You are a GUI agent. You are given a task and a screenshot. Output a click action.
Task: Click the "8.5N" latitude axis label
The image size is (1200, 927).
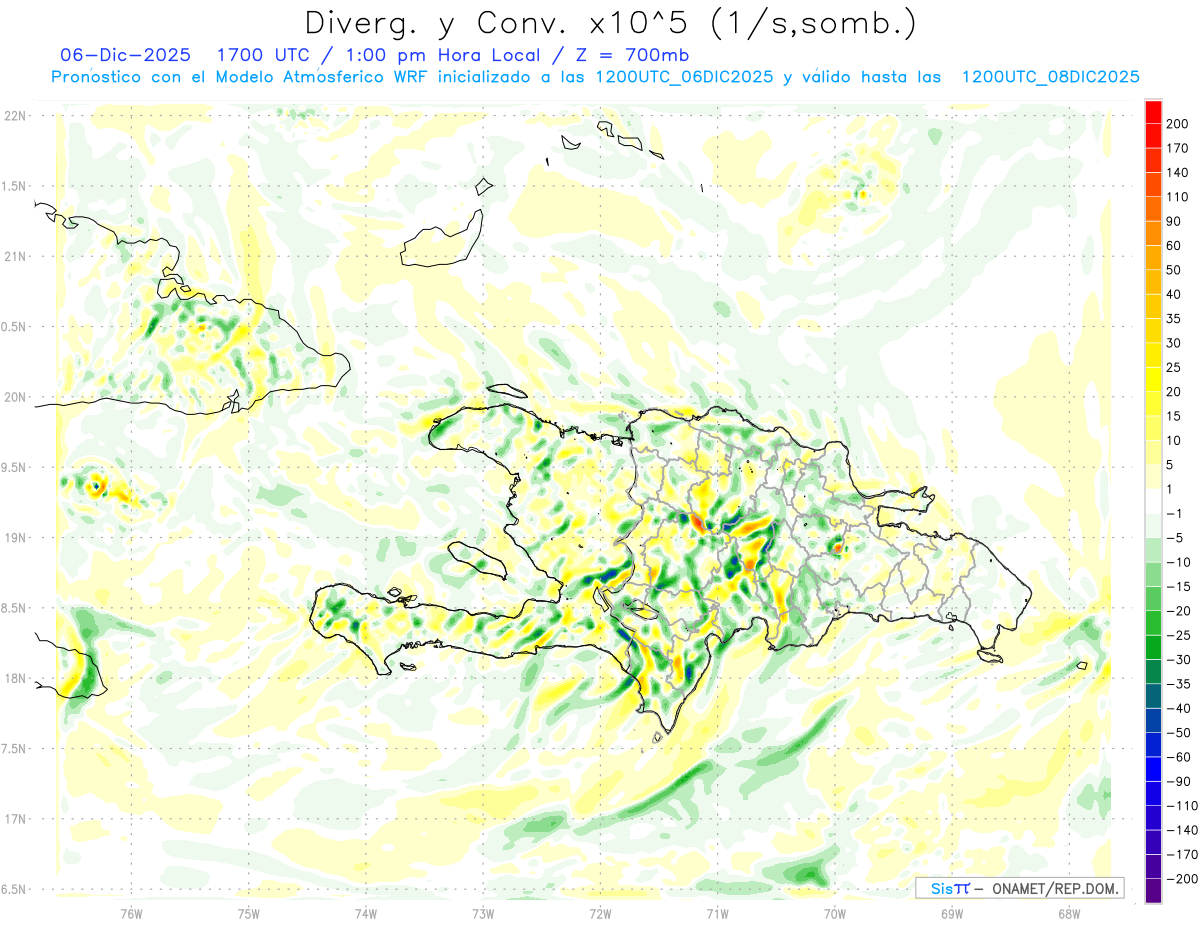15,608
